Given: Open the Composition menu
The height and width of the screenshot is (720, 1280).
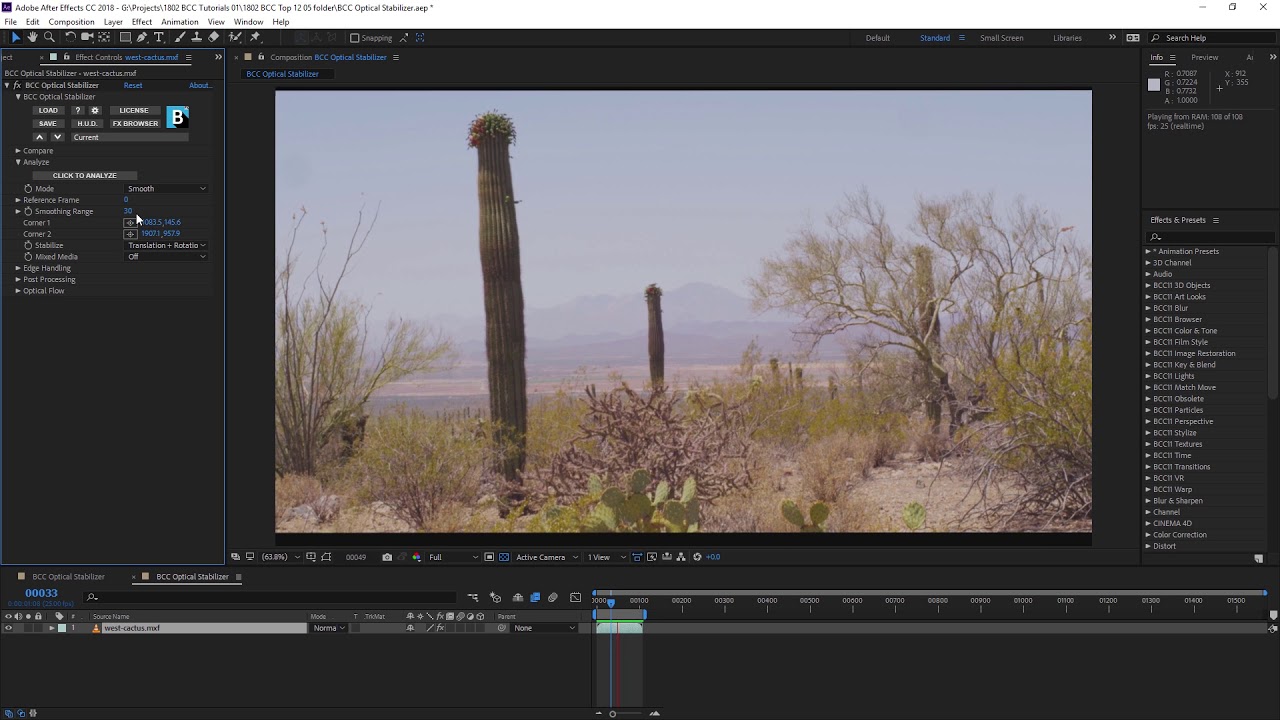Looking at the screenshot, I should pos(71,22).
